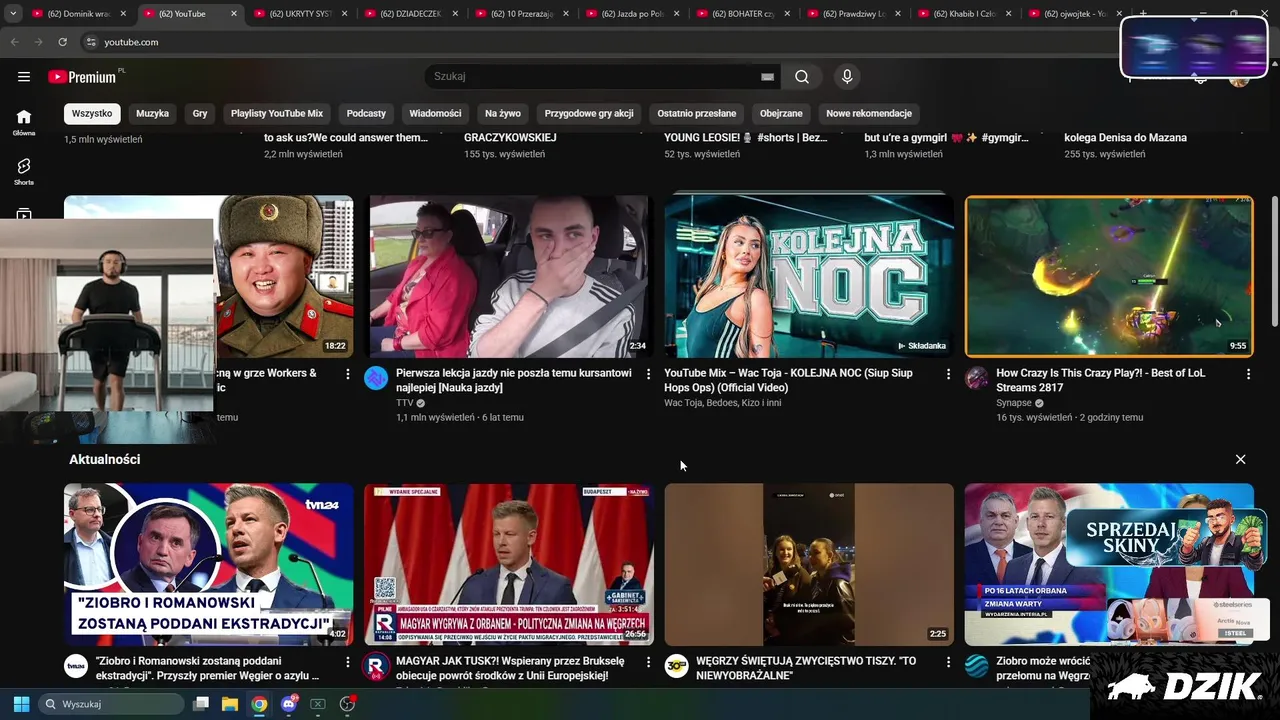Open options menu for the Workers & video
Image resolution: width=1280 pixels, height=720 pixels.
[x=348, y=374]
